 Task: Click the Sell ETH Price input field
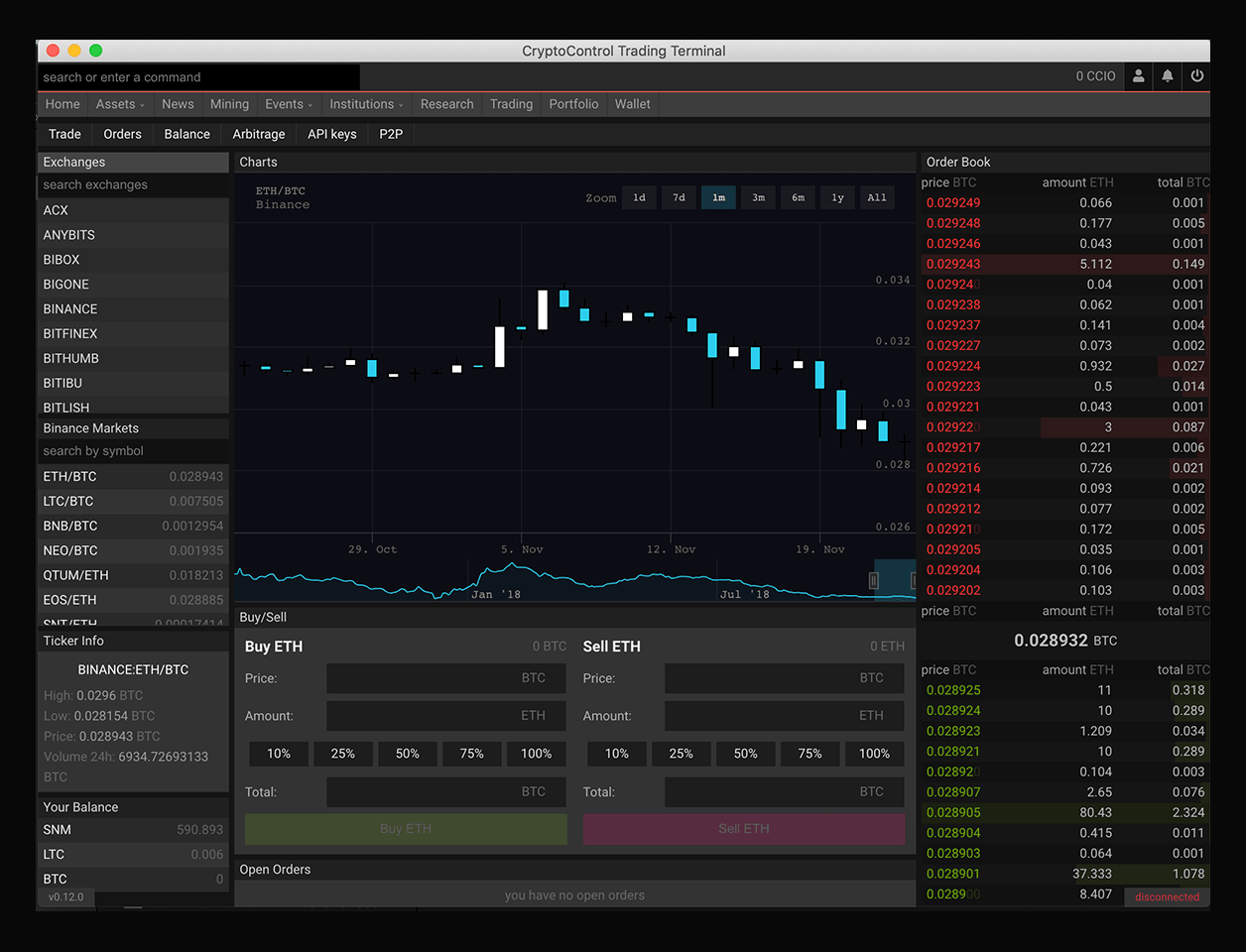point(785,678)
